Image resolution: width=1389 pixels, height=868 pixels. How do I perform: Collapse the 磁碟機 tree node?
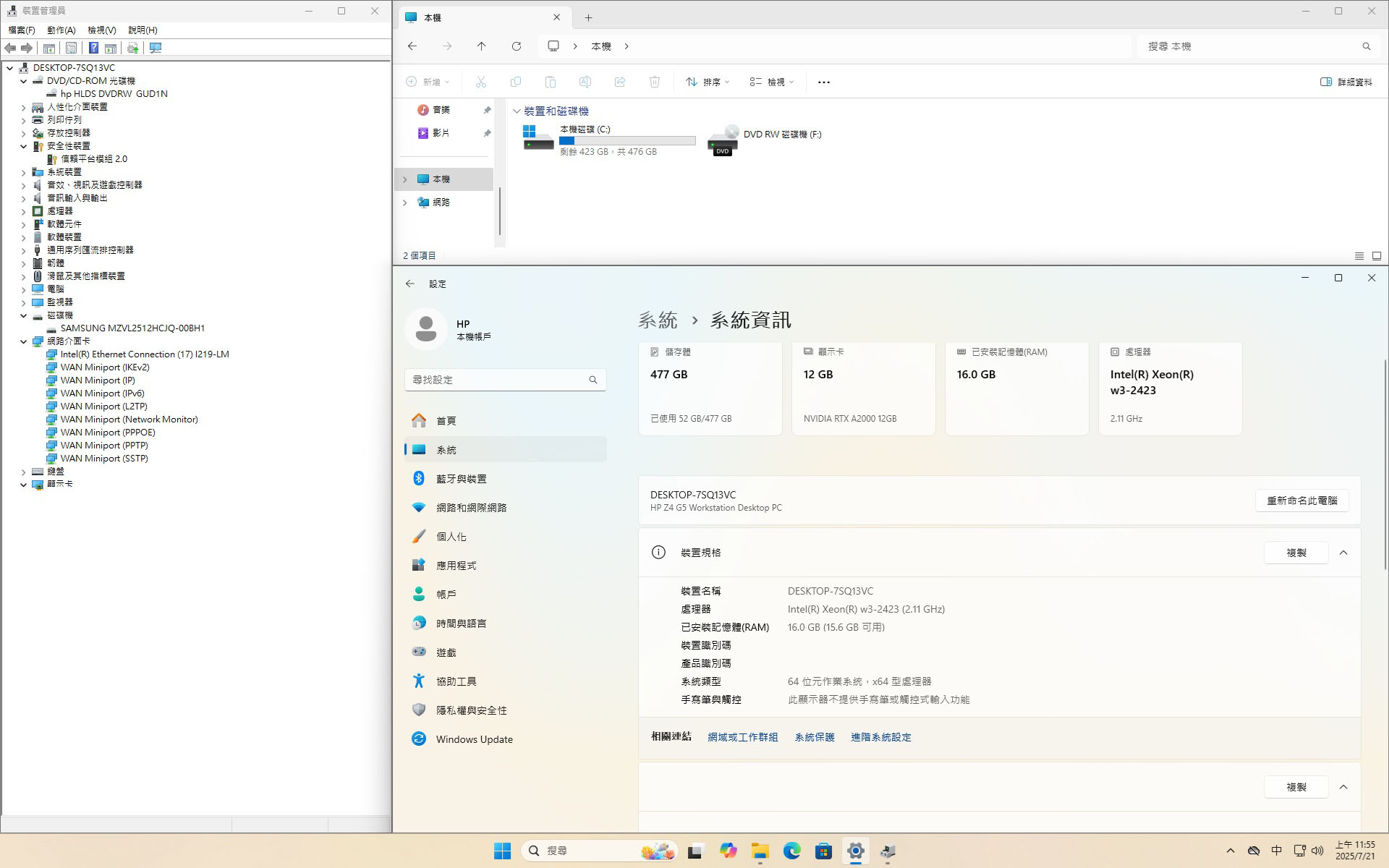tap(23, 315)
